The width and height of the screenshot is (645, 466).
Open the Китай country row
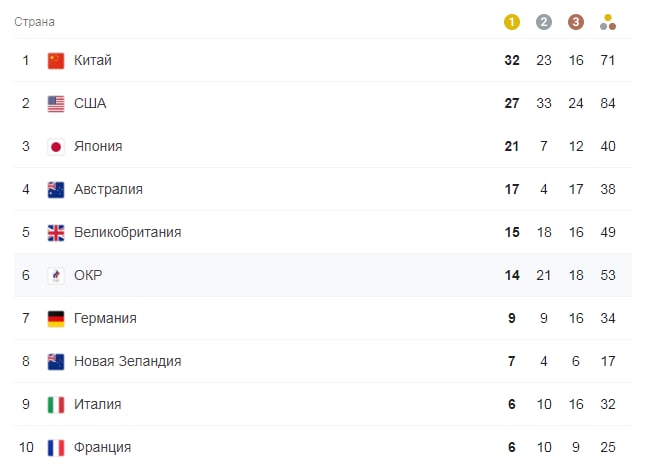click(x=323, y=60)
